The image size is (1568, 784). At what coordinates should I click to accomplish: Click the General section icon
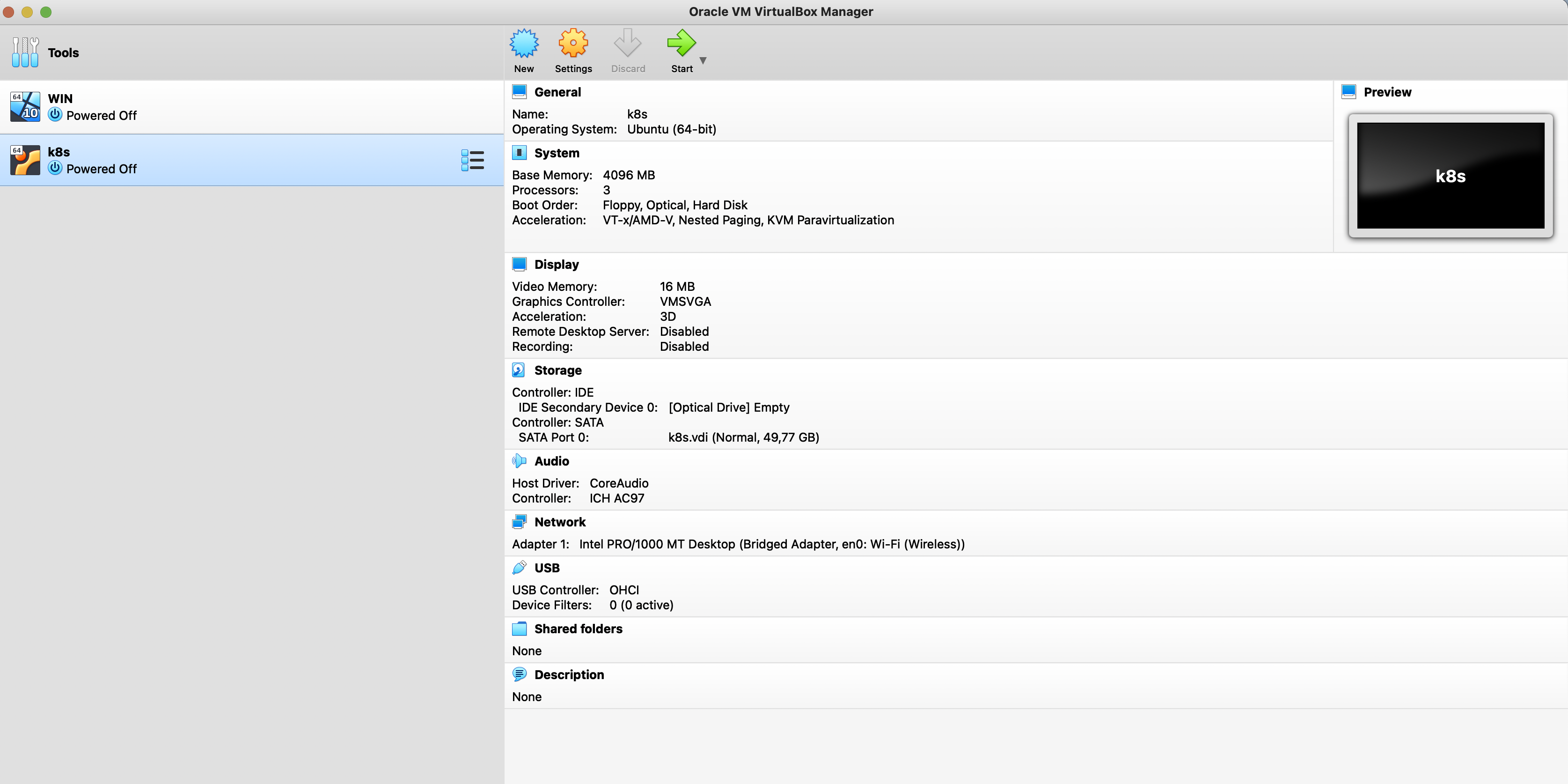pyautogui.click(x=519, y=91)
